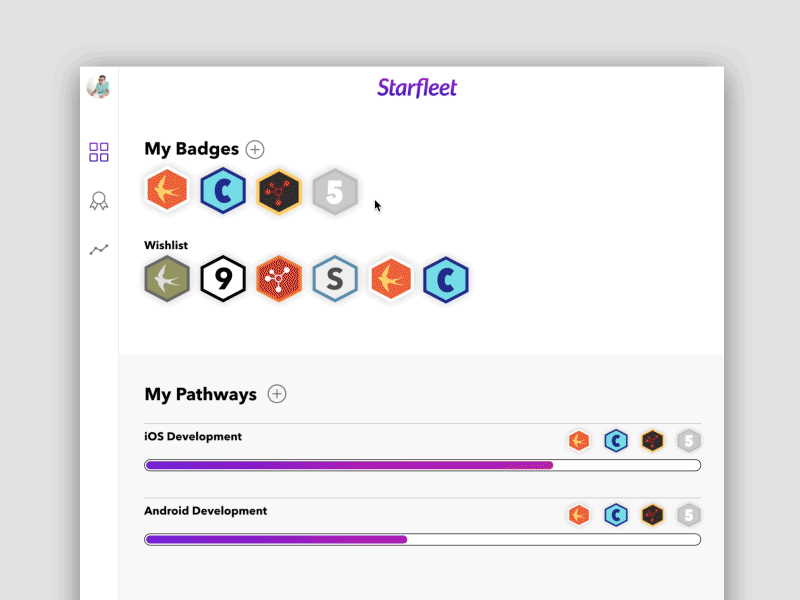This screenshot has width=800, height=600.
Task: Click the iOS Development progress bar
Action: click(422, 465)
